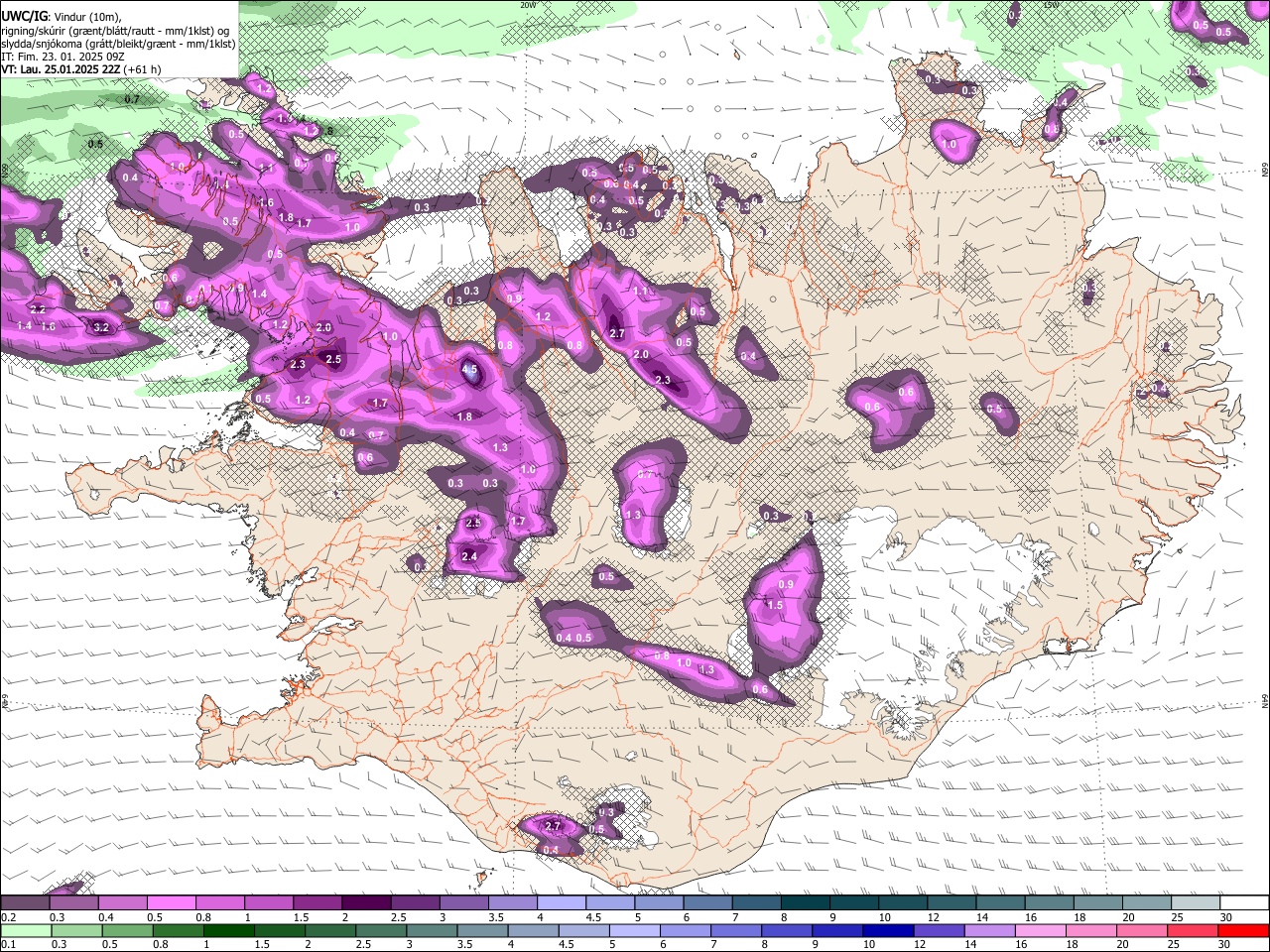Select the top-row swatch between 18 and 20
This screenshot has height=952, width=1270.
1097,903
